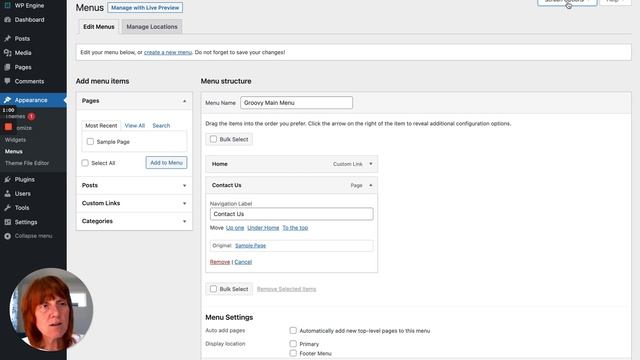This screenshot has width=640, height=360.
Task: Click the Themes update count badge
Action: (x=31, y=116)
